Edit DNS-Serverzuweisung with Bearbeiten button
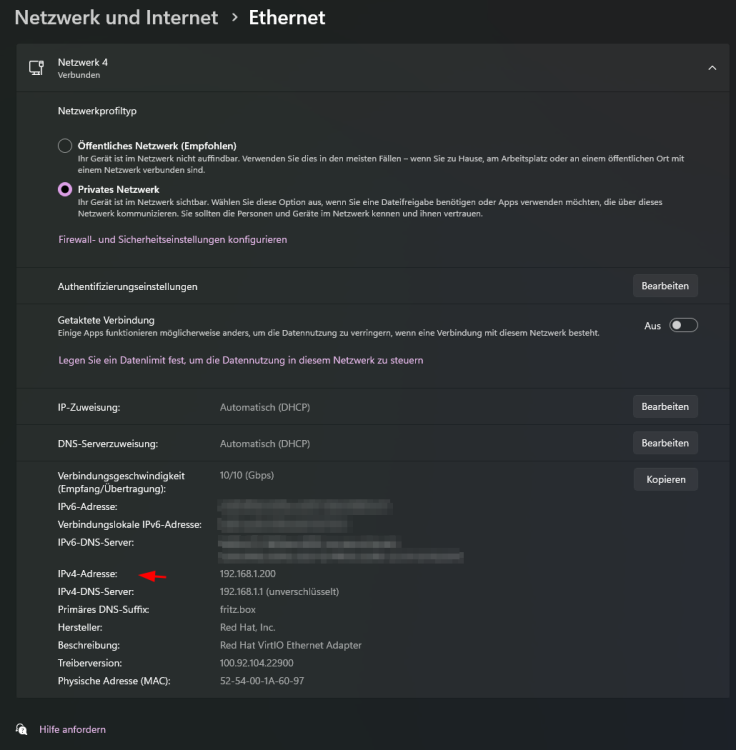The image size is (736, 750). click(x=665, y=443)
